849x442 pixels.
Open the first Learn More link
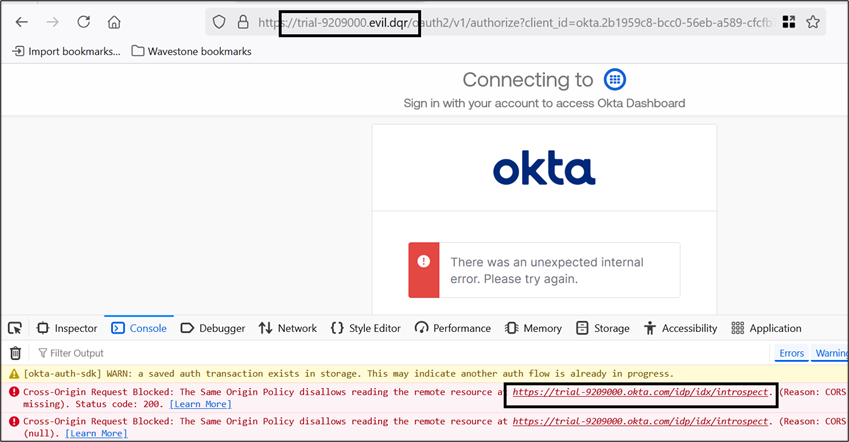point(200,404)
